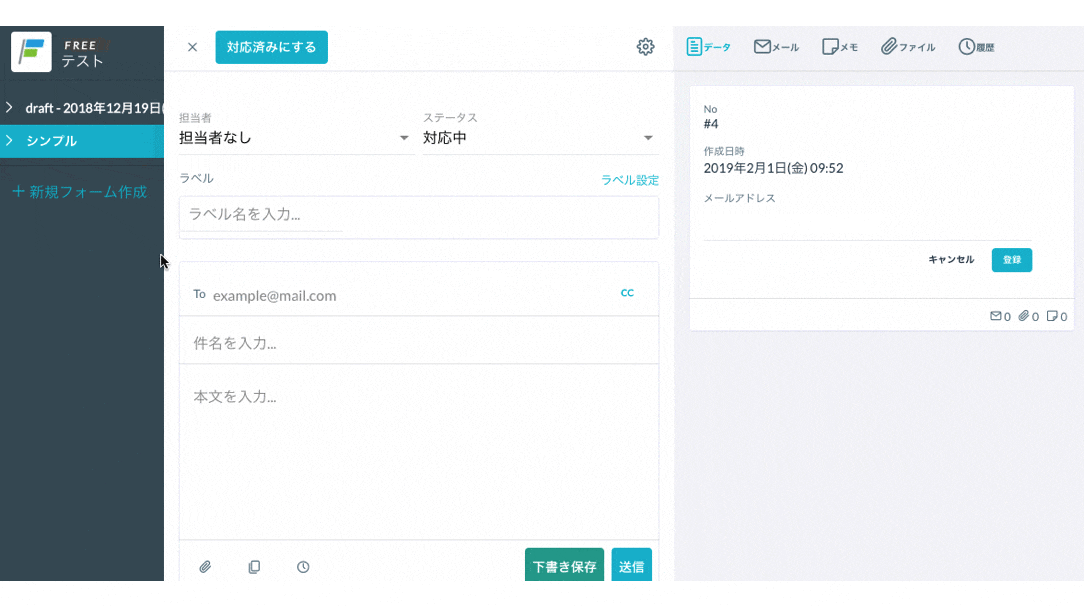Expand the シンプル form tree item

coord(9,141)
